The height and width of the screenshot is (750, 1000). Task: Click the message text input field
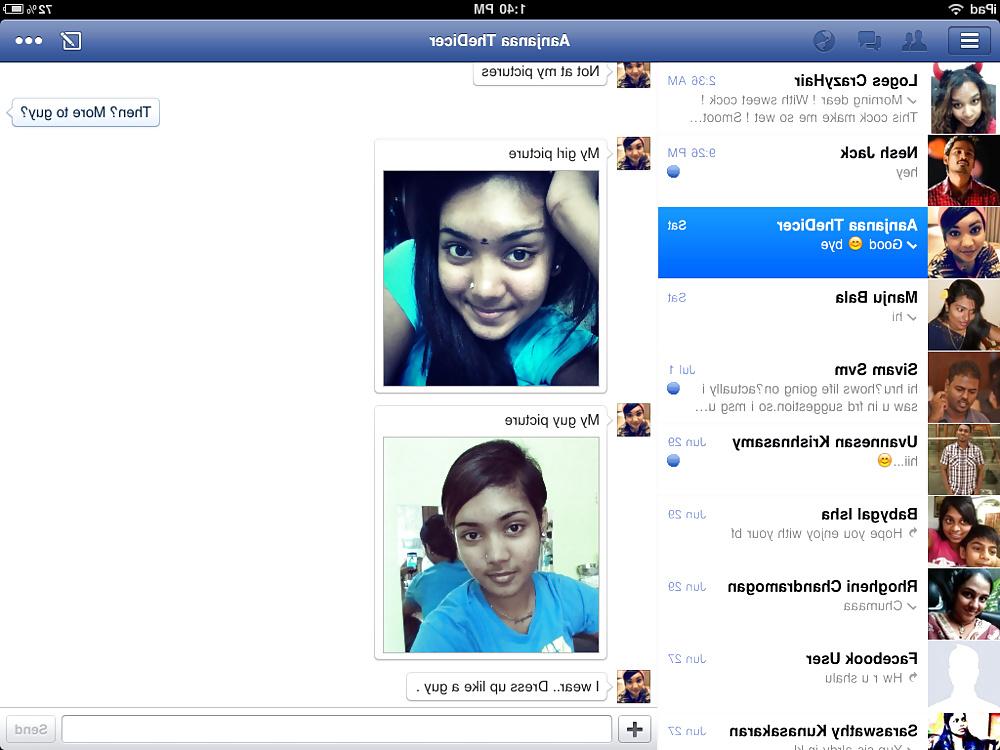(337, 728)
